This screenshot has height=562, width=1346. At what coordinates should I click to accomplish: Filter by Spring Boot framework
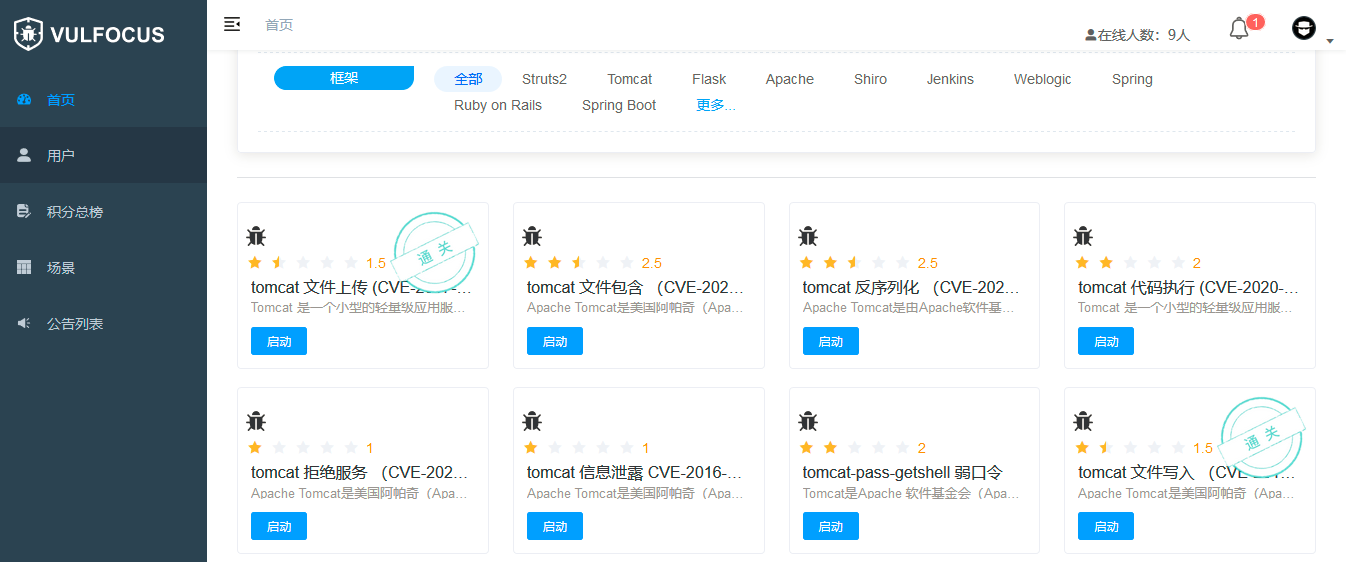(619, 105)
